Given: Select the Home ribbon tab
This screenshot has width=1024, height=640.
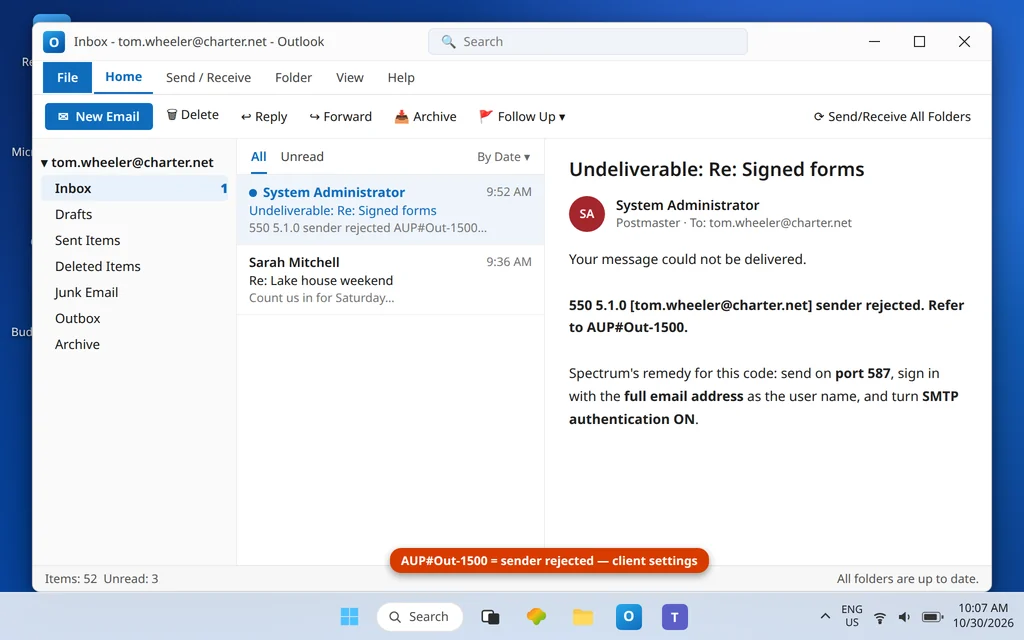Looking at the screenshot, I should click(123, 77).
